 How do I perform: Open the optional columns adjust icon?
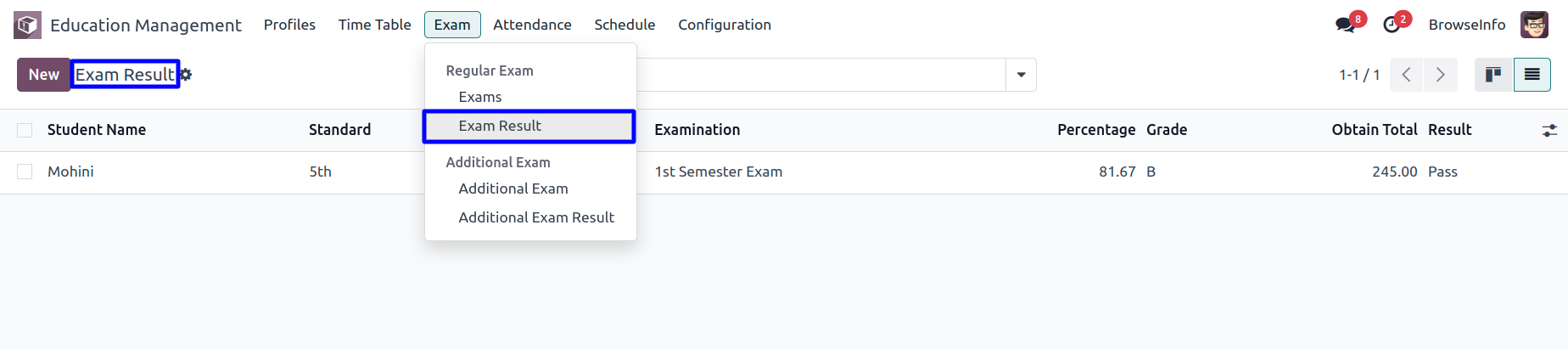tap(1549, 130)
